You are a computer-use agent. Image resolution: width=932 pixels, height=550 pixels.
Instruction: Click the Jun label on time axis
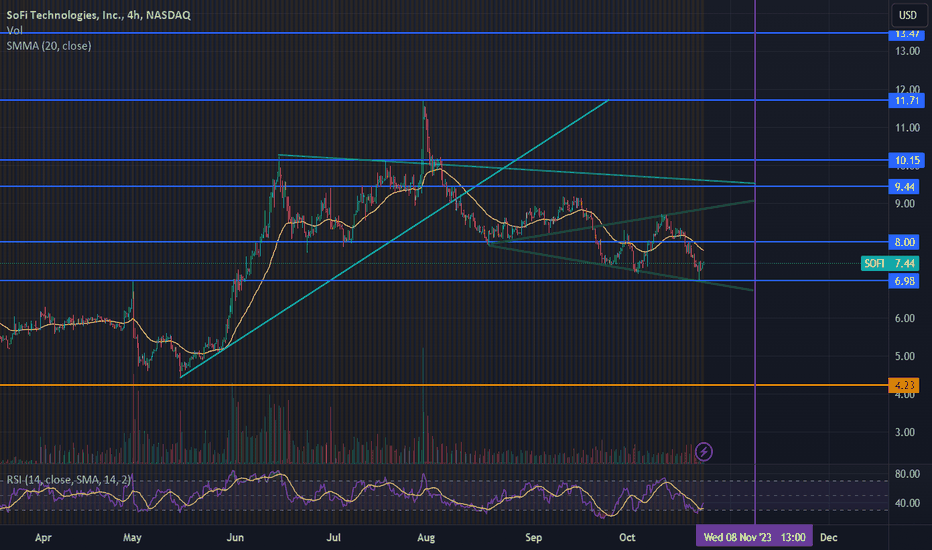235,538
